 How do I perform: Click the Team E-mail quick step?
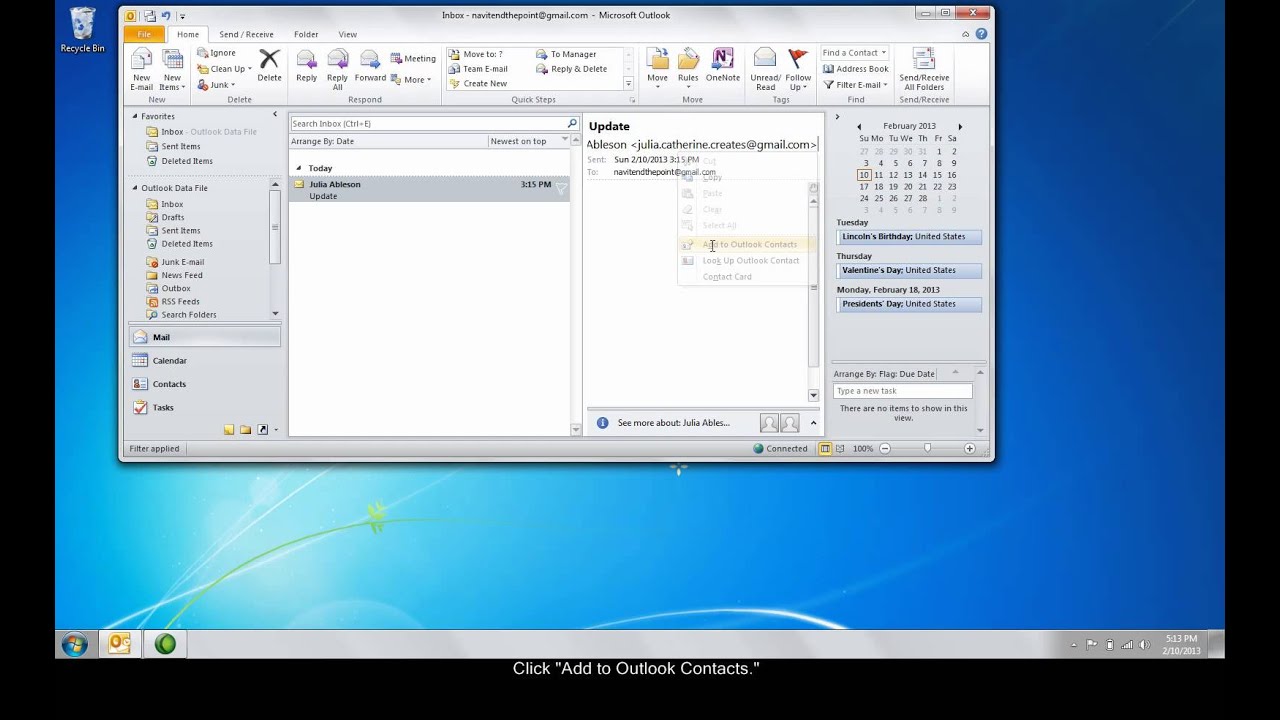click(478, 69)
